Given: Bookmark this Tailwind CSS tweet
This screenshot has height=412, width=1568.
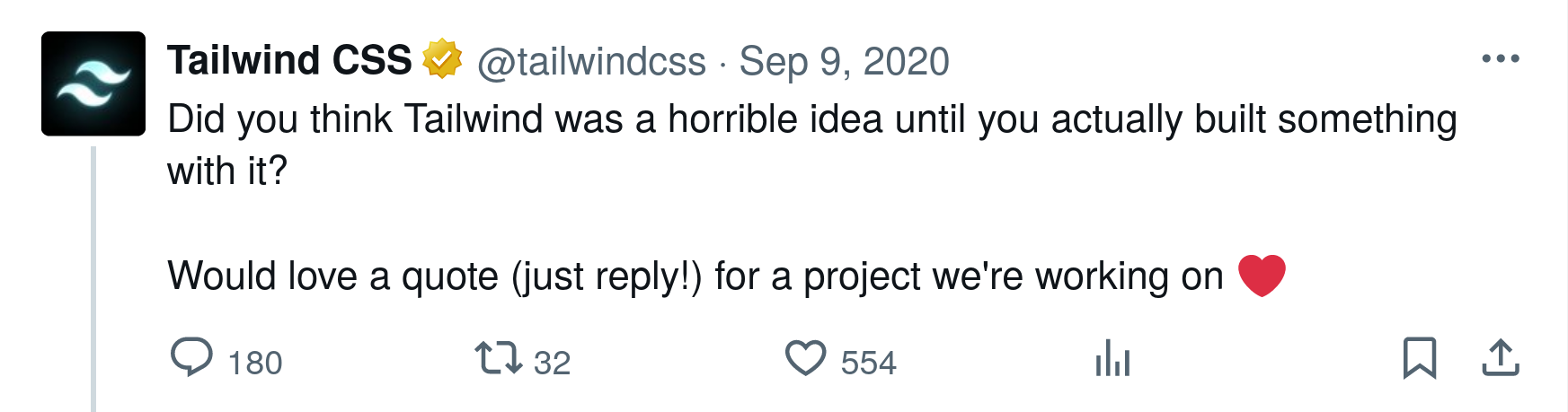Looking at the screenshot, I should click(1420, 357).
